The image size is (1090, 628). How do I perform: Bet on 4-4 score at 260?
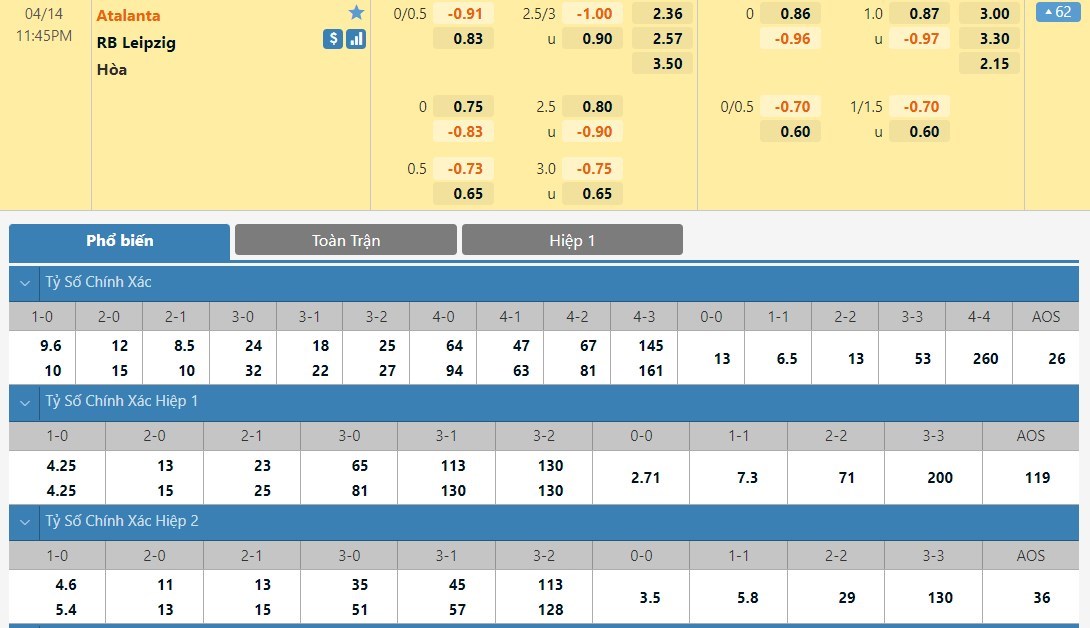pos(985,358)
